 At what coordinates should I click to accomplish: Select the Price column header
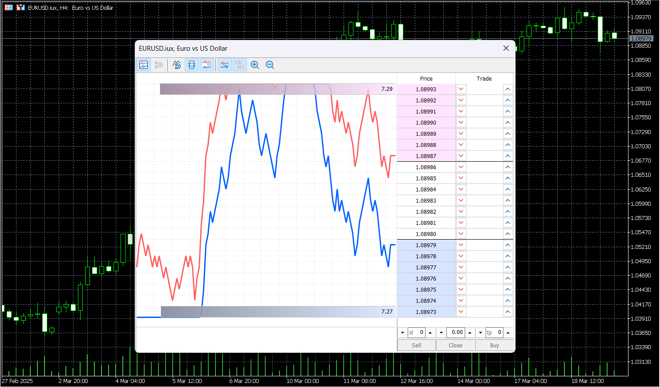pos(426,79)
